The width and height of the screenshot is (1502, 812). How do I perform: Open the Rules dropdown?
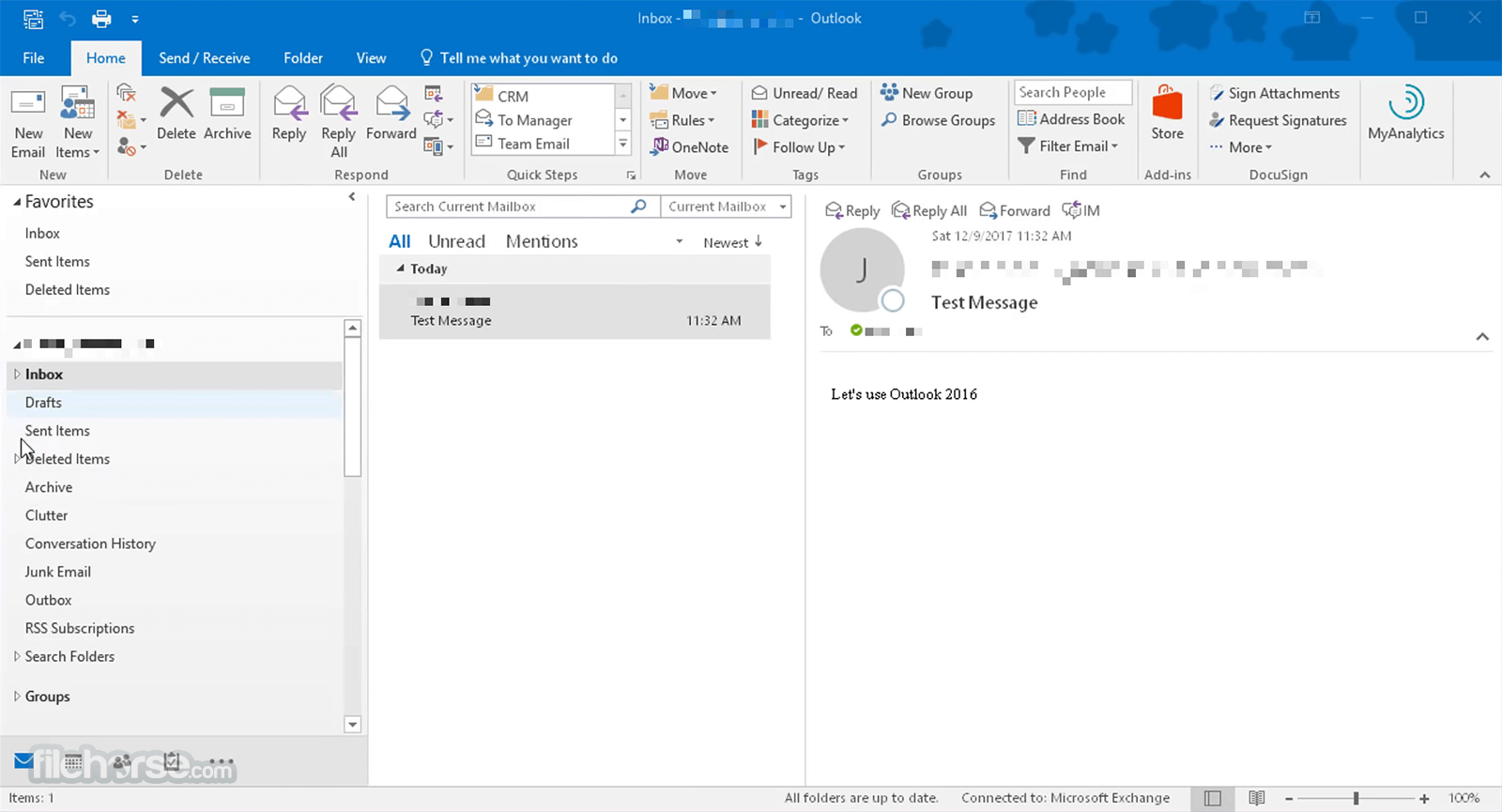coord(682,120)
